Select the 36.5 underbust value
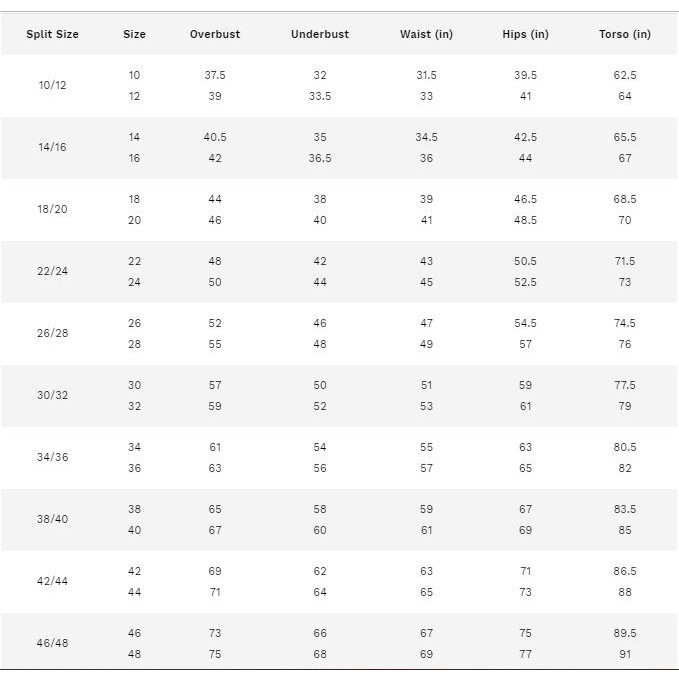This screenshot has width=679, height=679. click(x=320, y=158)
